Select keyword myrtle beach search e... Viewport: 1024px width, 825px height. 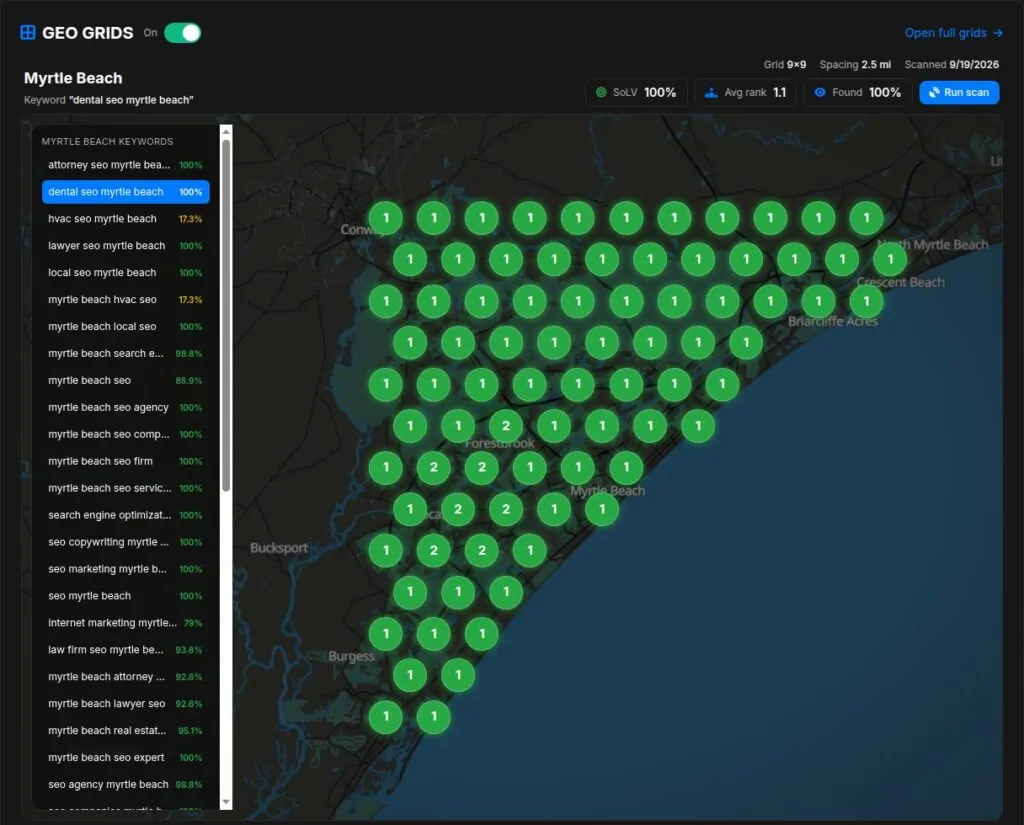125,353
